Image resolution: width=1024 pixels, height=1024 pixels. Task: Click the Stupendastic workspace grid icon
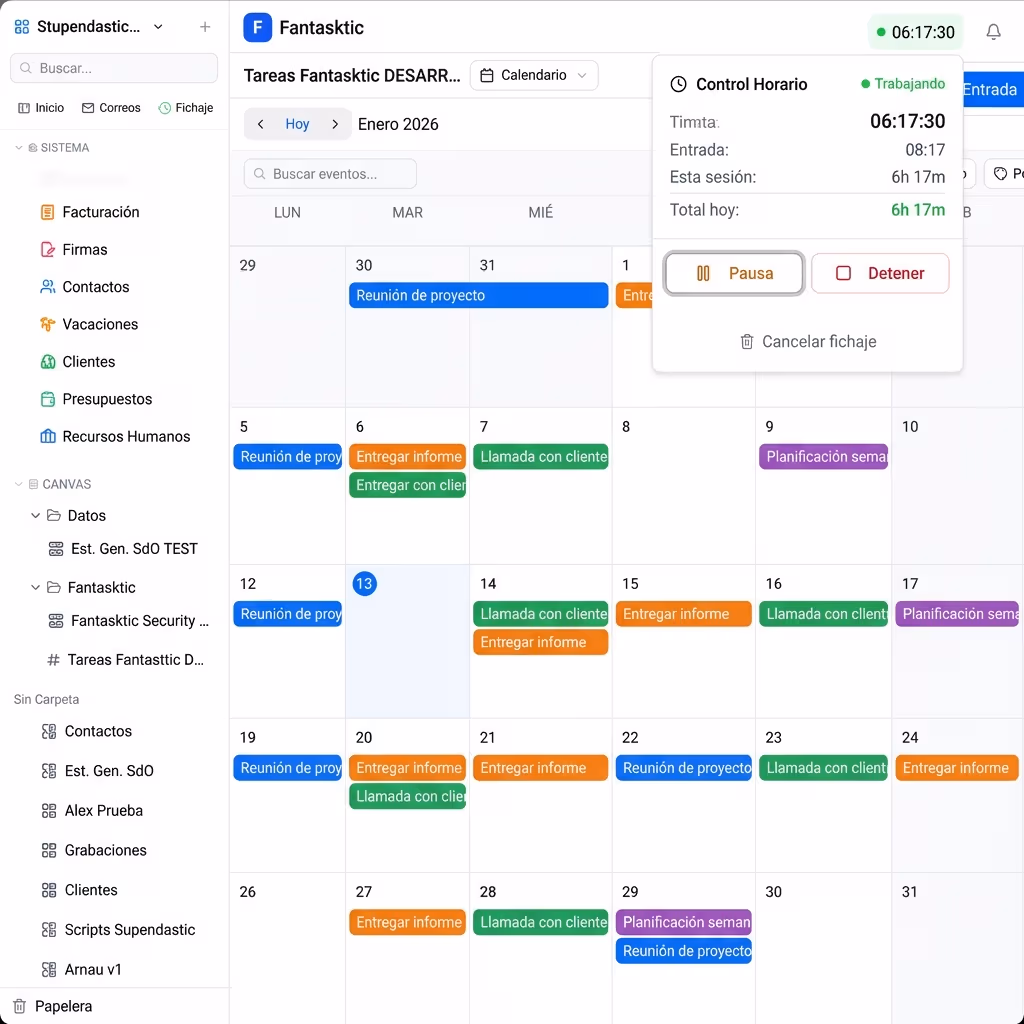(x=22, y=27)
